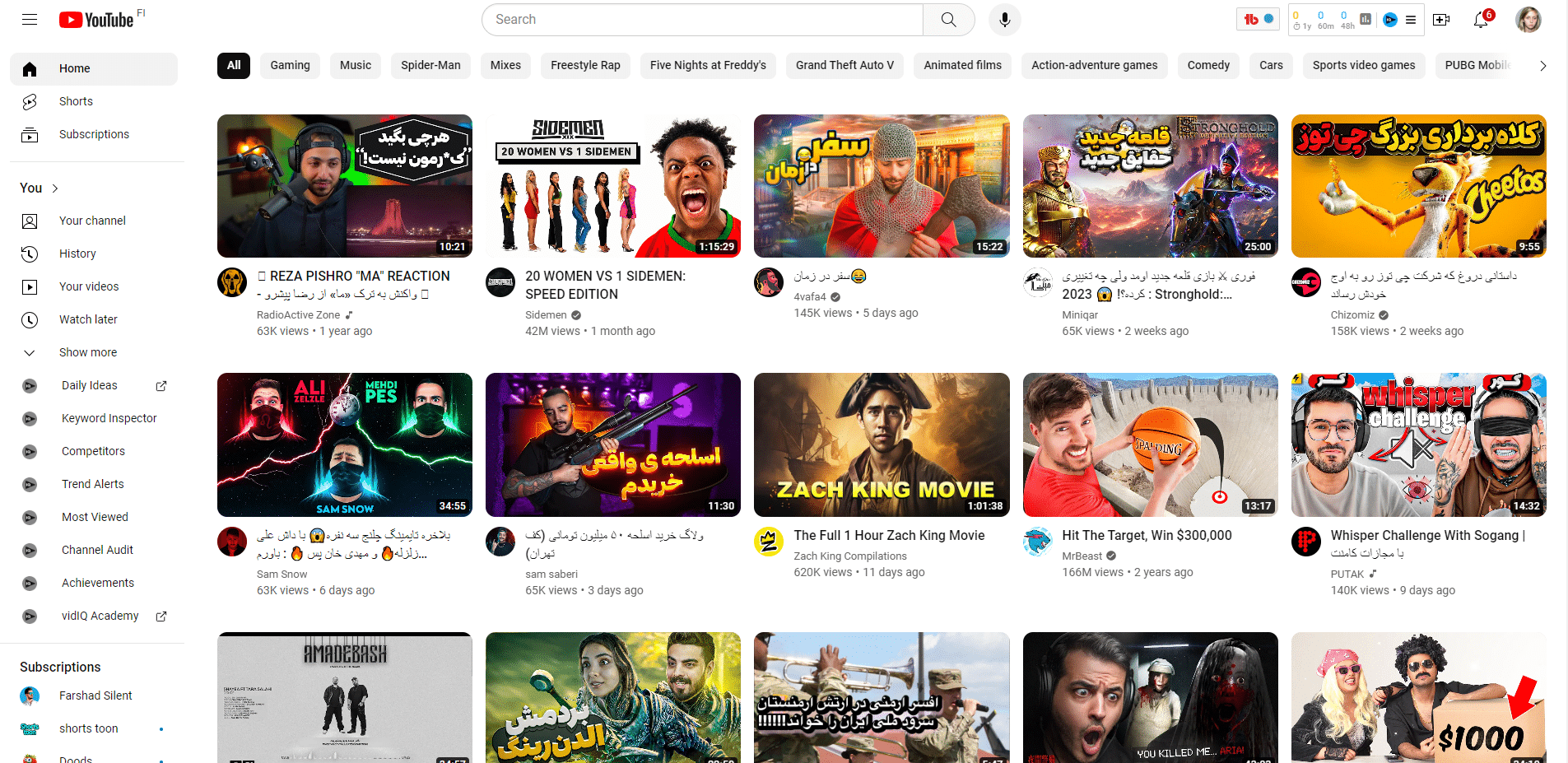Open the notifications bell
Image resolution: width=1568 pixels, height=763 pixels.
[1481, 19]
